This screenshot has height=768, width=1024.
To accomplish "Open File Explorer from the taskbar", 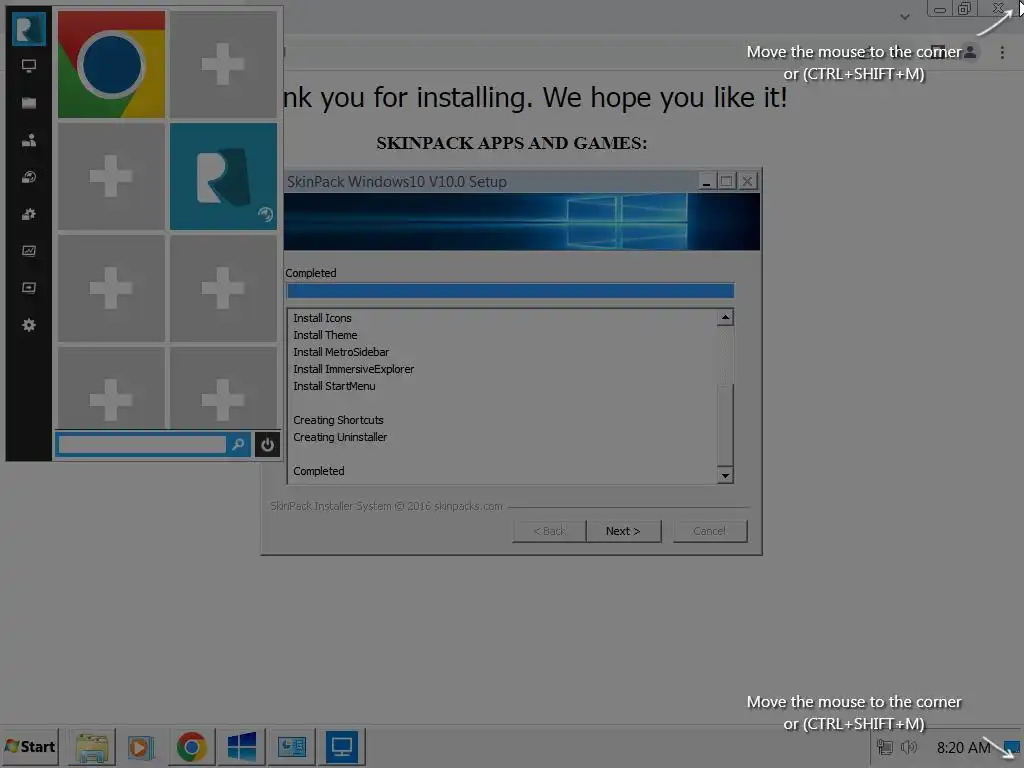I will click(x=91, y=746).
